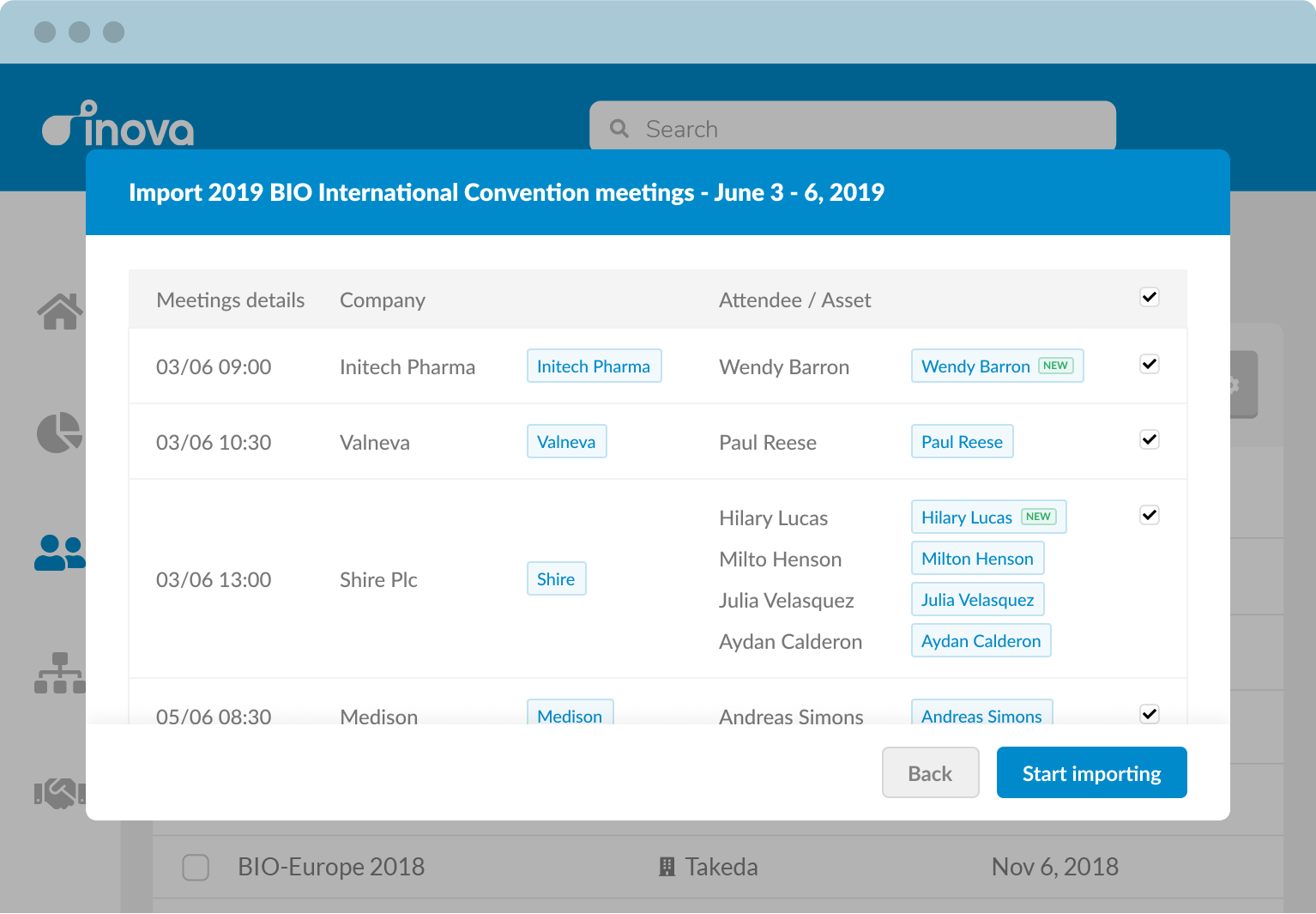Click the Hilary Lucas NEW attendee tag

pyautogui.click(x=988, y=518)
